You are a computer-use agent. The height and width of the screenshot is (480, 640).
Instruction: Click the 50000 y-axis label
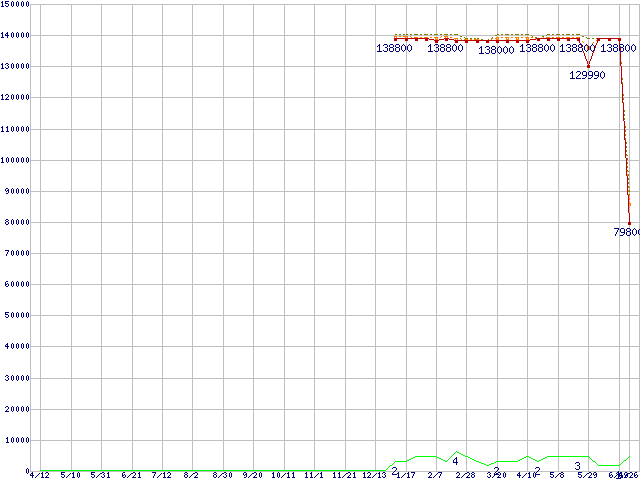(17, 315)
